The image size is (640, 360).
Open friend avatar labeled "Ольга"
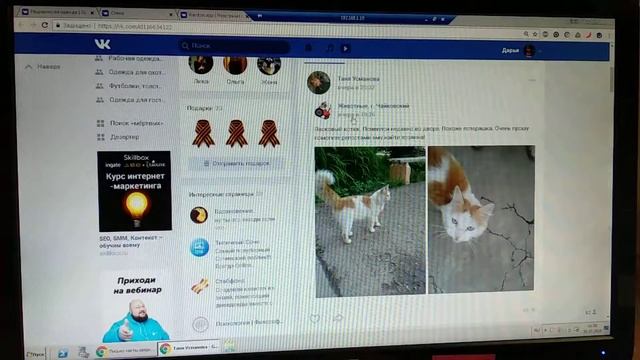click(235, 65)
